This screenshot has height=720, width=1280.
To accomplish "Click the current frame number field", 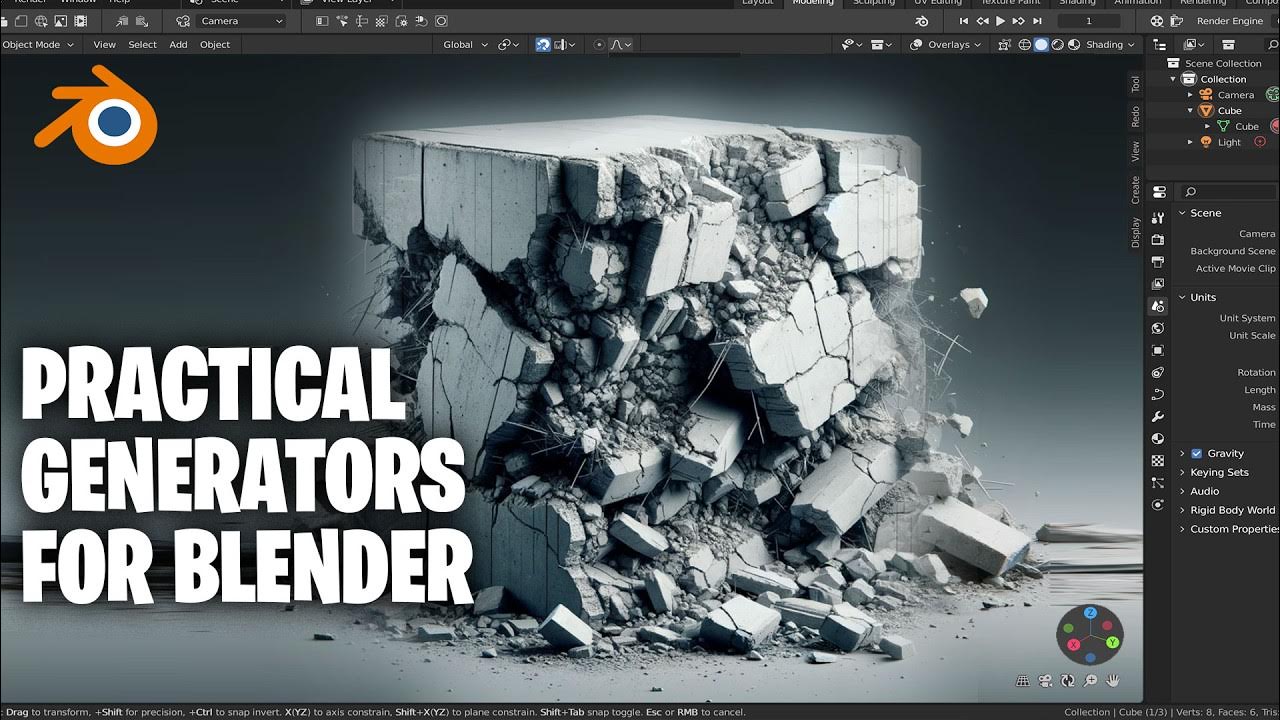I will pos(1089,21).
